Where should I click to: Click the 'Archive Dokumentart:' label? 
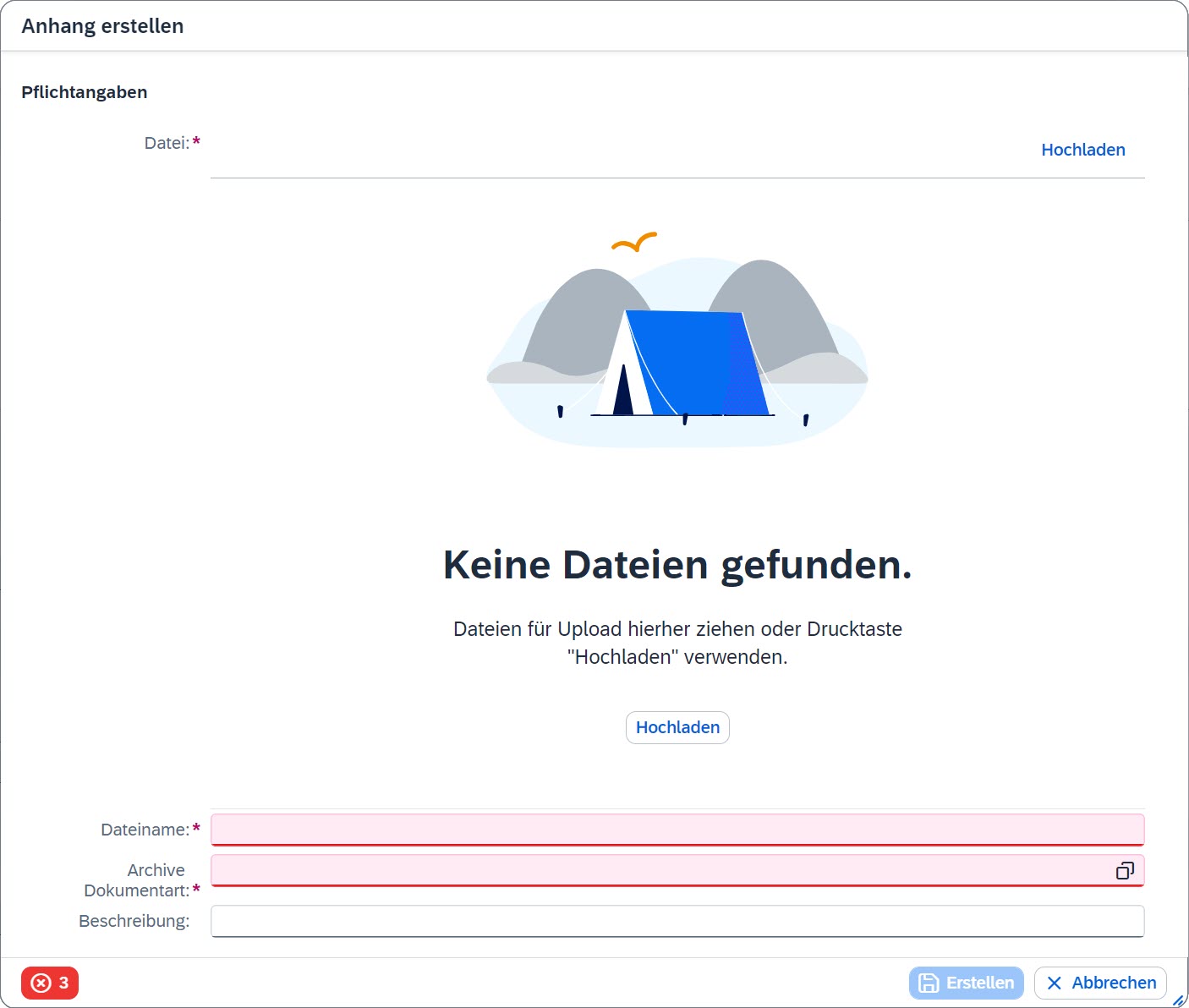click(137, 880)
